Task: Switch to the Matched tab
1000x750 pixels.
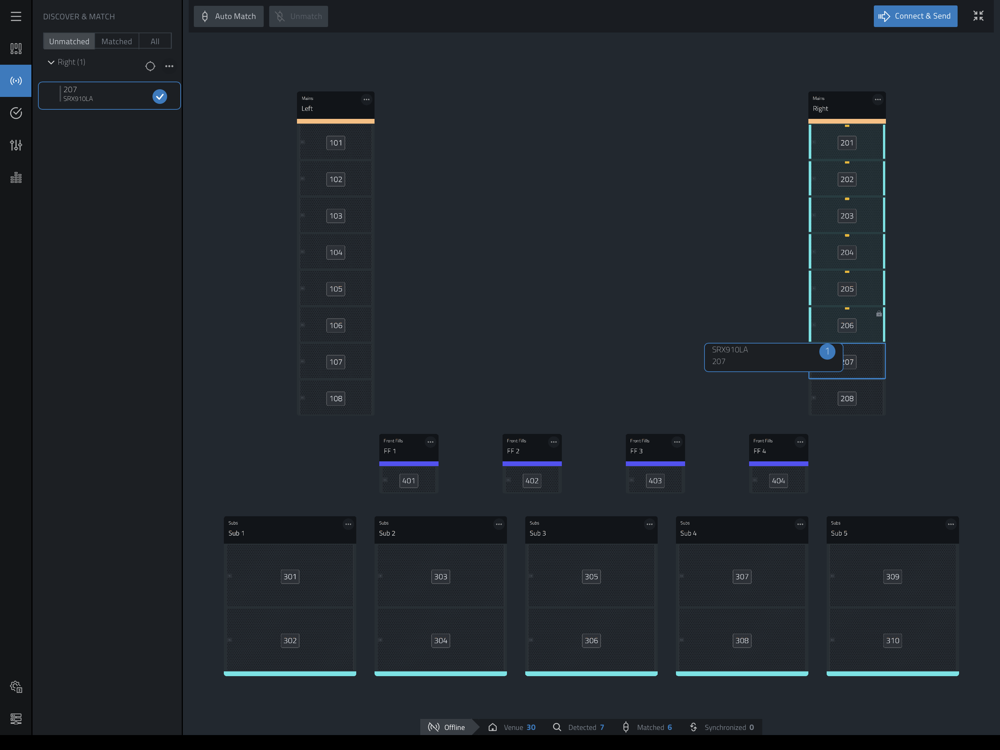Action: (x=117, y=41)
